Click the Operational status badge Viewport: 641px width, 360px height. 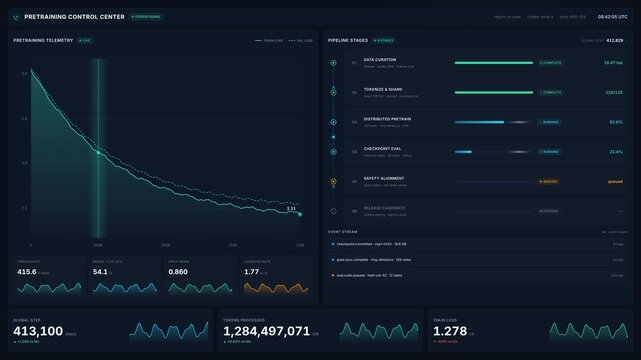[x=146, y=17]
